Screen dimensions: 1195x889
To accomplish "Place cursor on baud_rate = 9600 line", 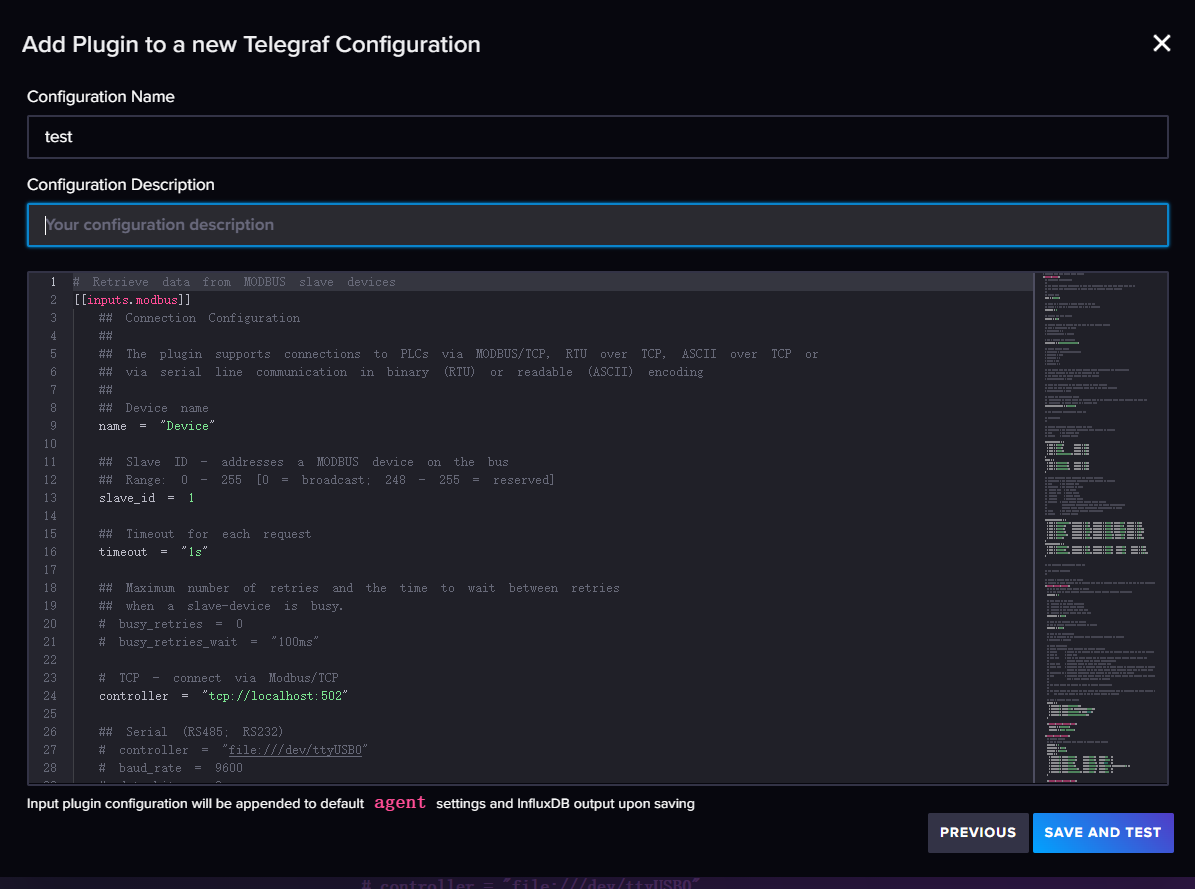I will pos(170,768).
